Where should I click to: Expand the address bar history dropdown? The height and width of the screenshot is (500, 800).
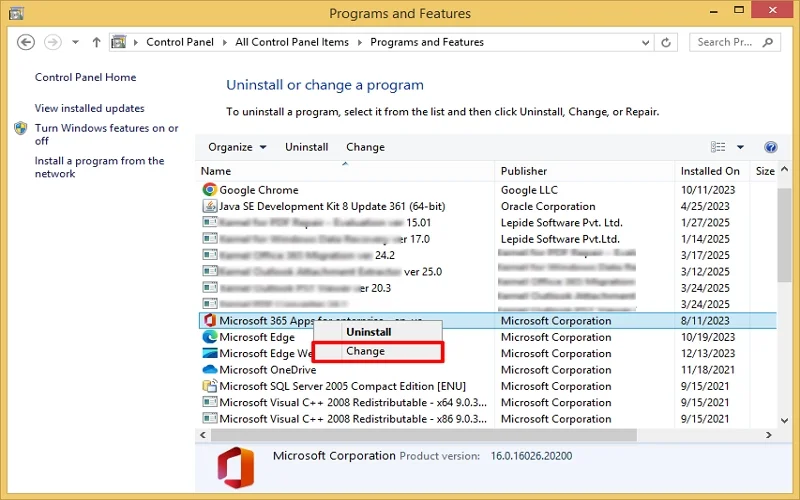click(x=645, y=42)
